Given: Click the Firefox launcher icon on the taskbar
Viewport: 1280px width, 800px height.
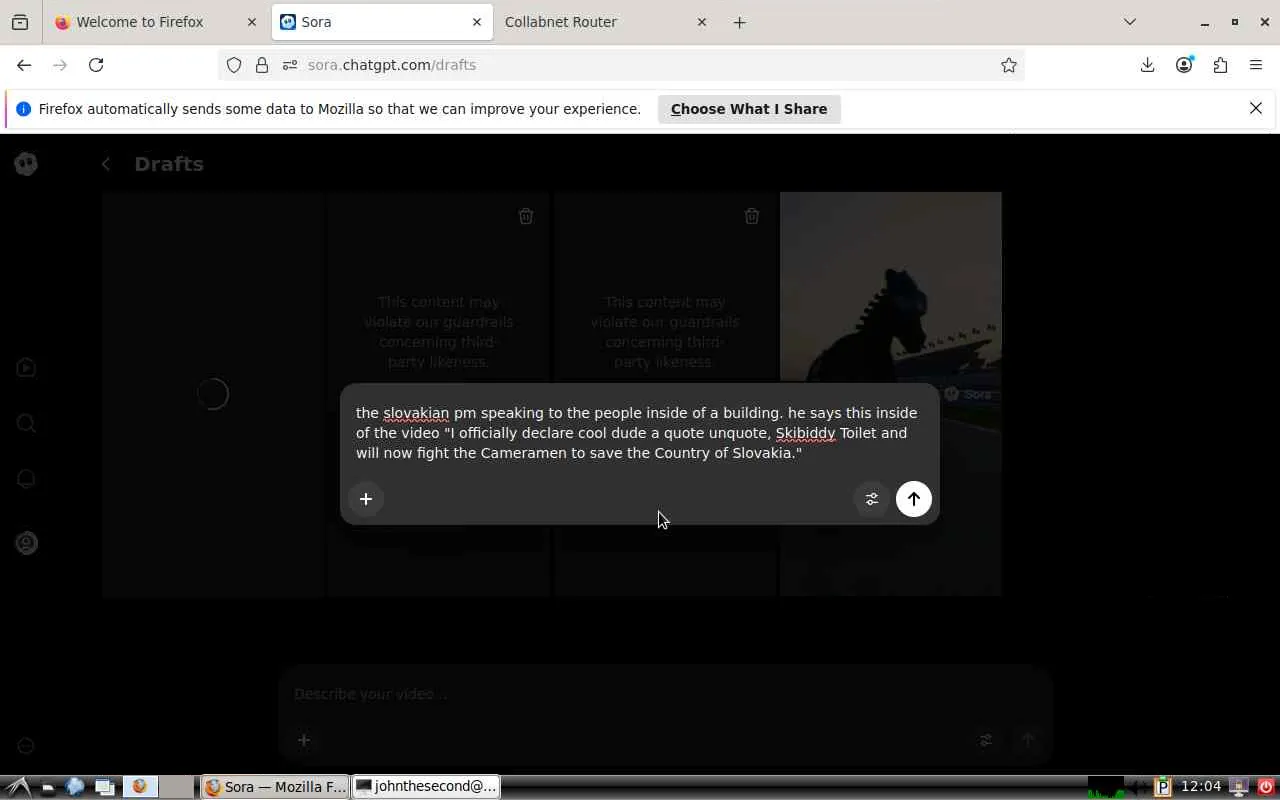Looking at the screenshot, I should point(140,787).
